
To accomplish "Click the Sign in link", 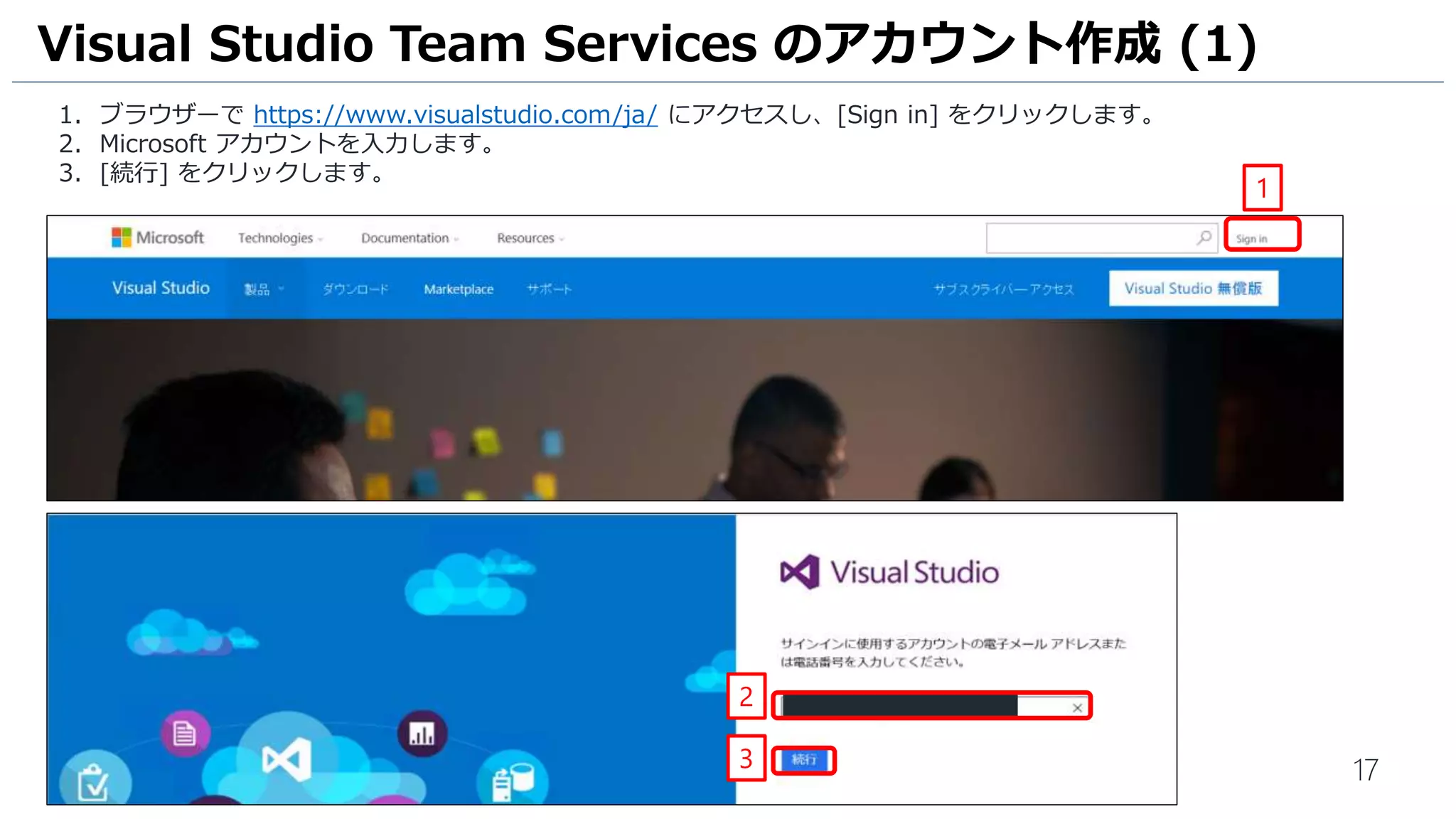I will tap(1252, 239).
